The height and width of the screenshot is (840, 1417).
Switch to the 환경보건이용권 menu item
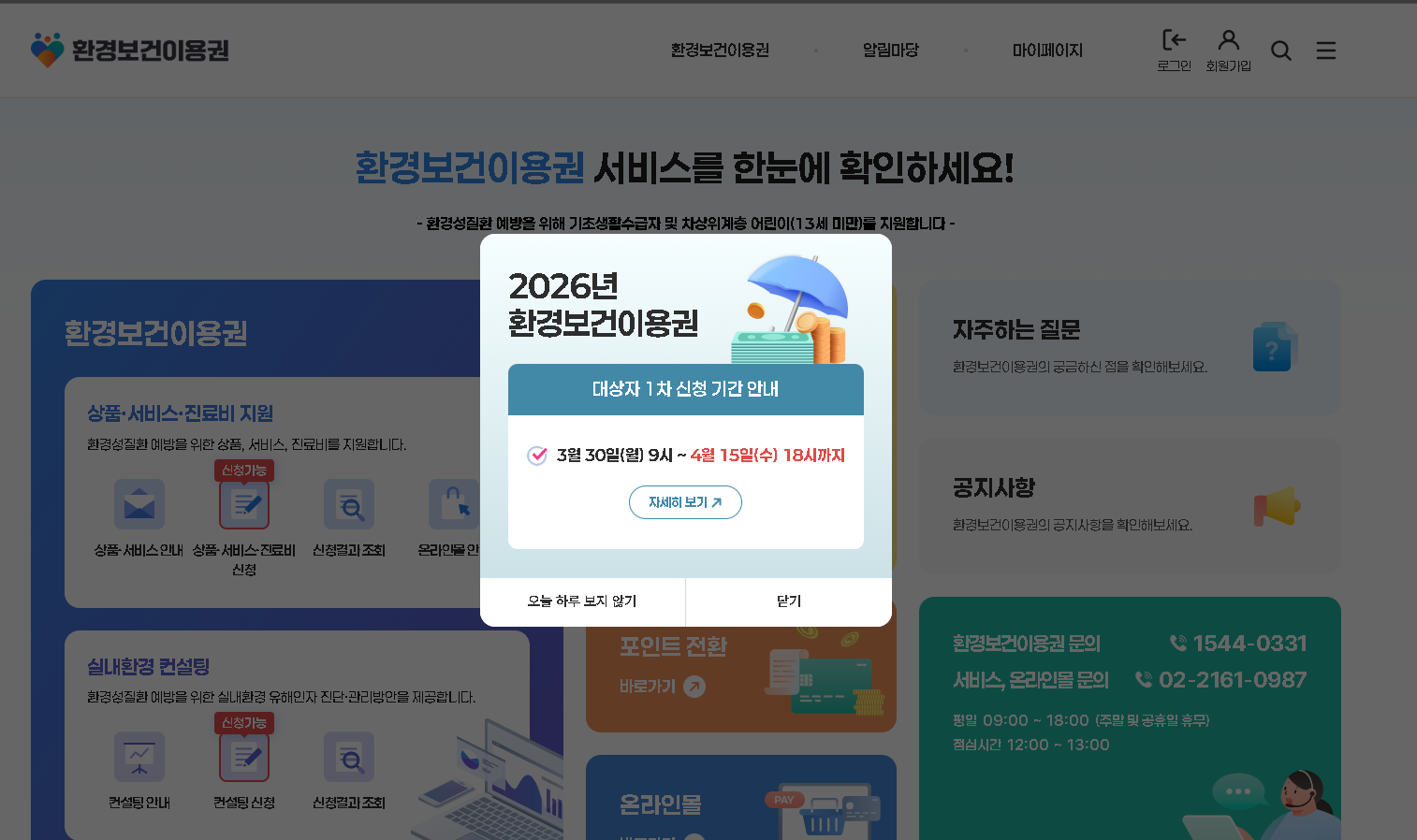(x=721, y=51)
